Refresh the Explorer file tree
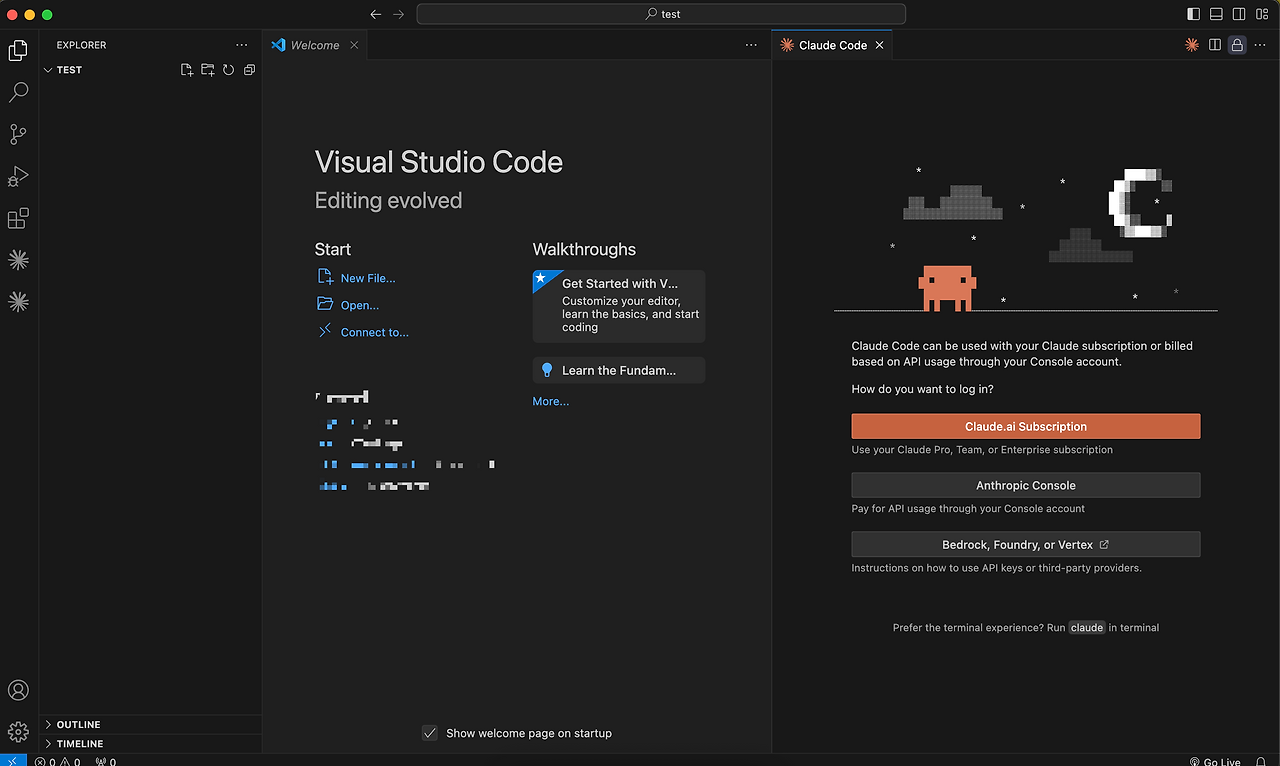1280x766 pixels. [x=229, y=70]
